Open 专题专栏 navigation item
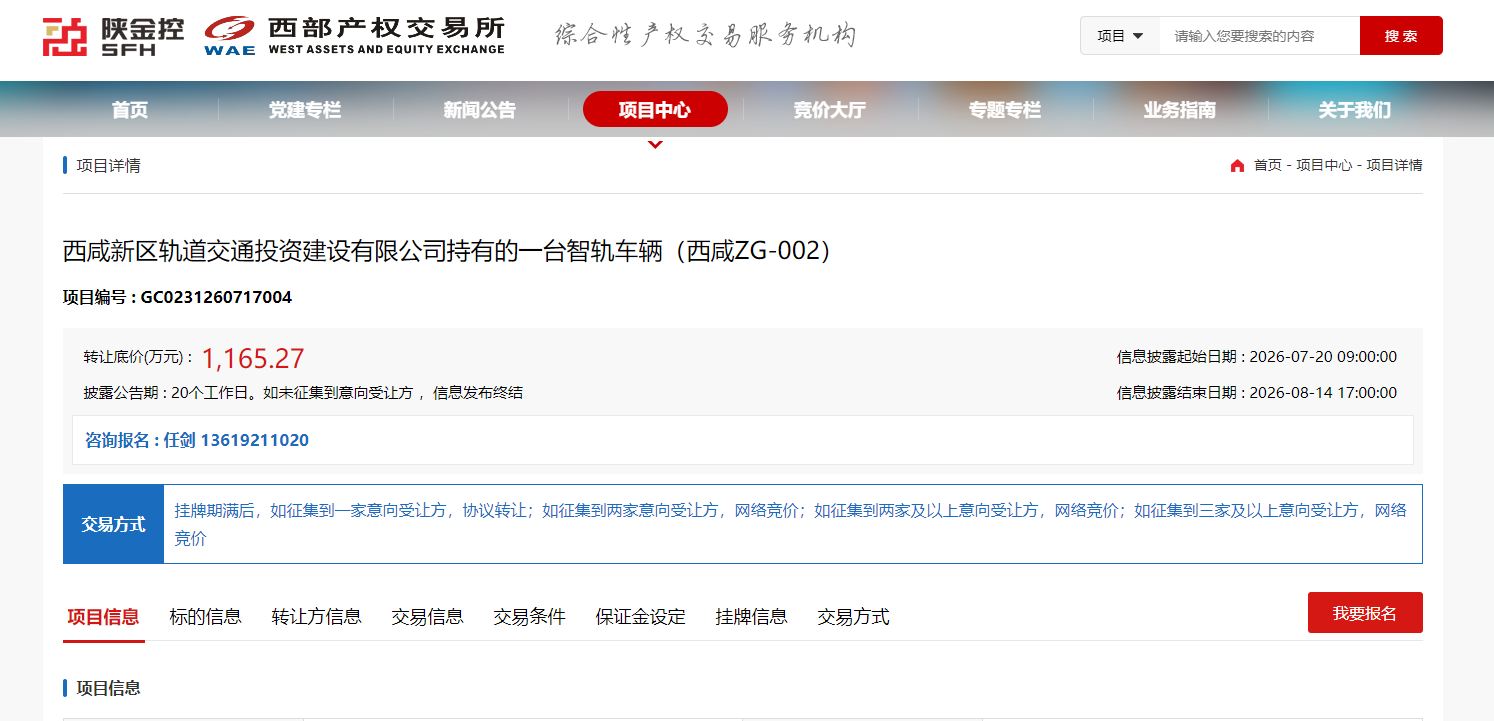1494x721 pixels. pyautogui.click(x=1005, y=110)
